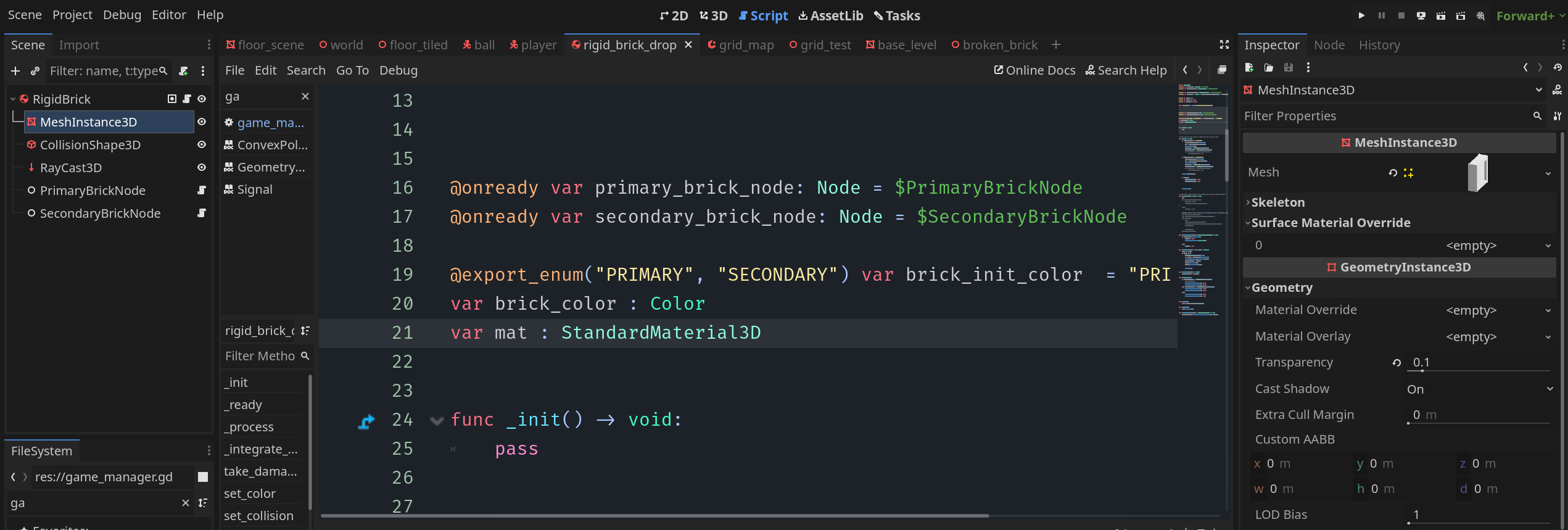
Task: Go to previous script edit location
Action: click(x=1185, y=70)
